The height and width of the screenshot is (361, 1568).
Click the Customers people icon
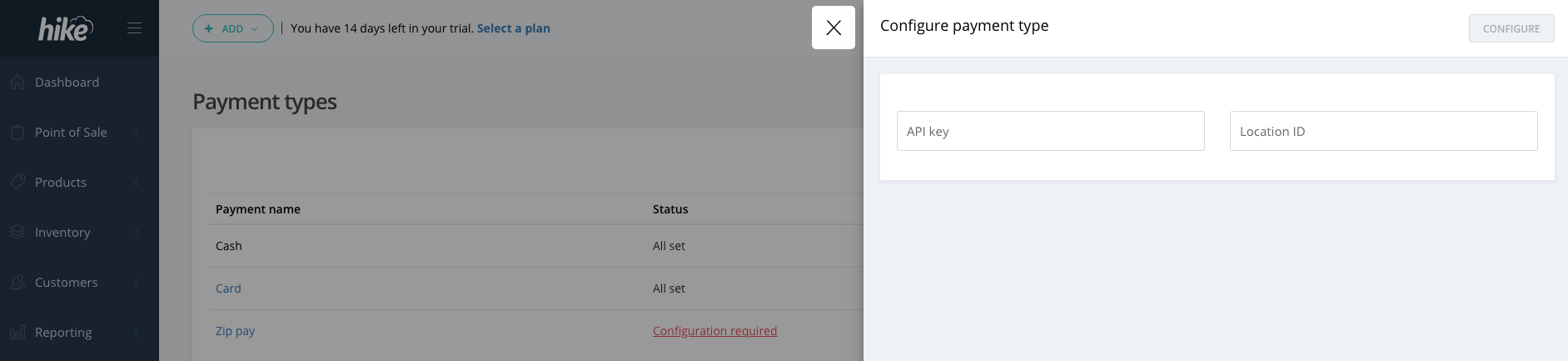(17, 282)
